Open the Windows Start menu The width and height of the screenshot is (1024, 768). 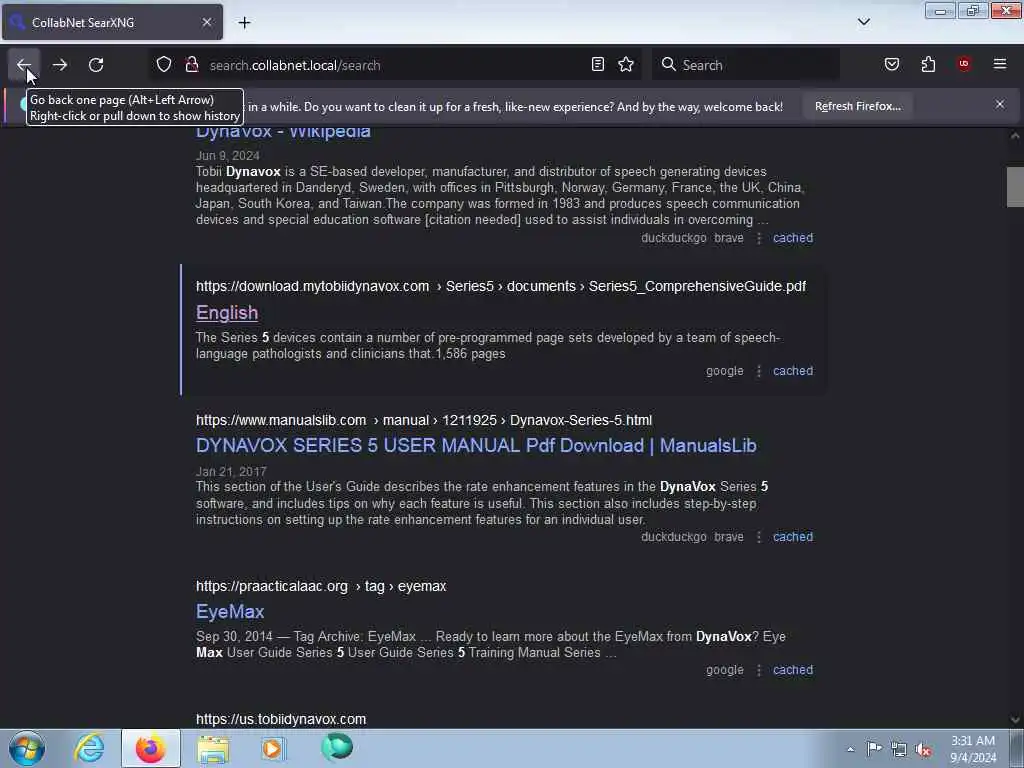tap(27, 748)
